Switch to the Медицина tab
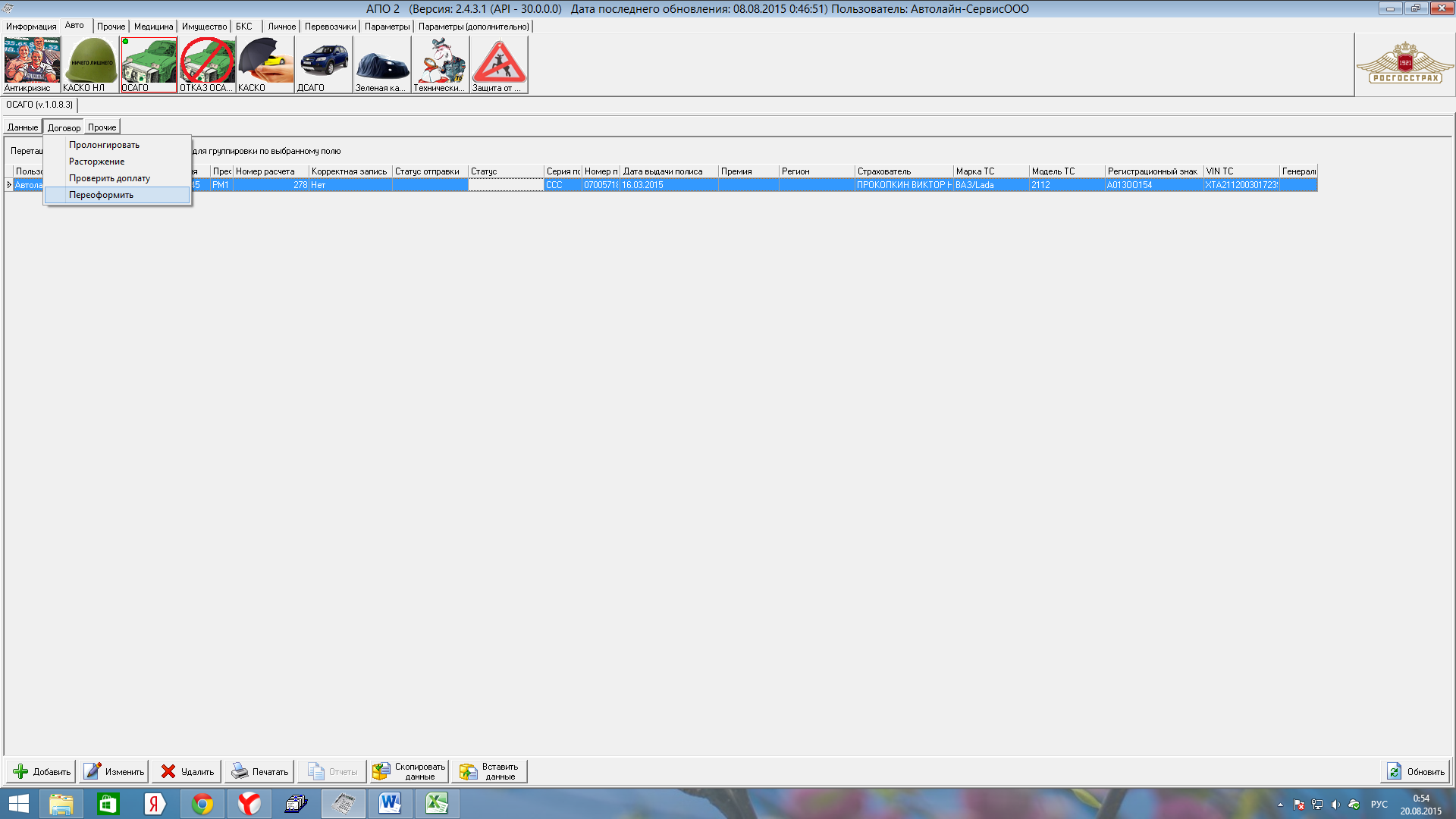Viewport: 1456px width, 819px height. tap(153, 27)
